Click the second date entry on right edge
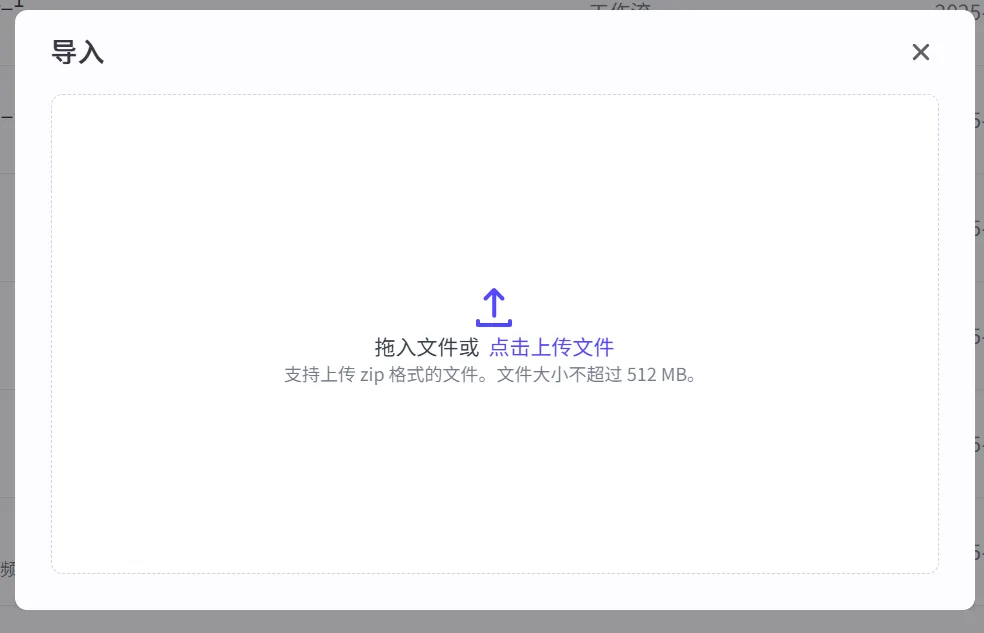The image size is (984, 633). (x=977, y=122)
